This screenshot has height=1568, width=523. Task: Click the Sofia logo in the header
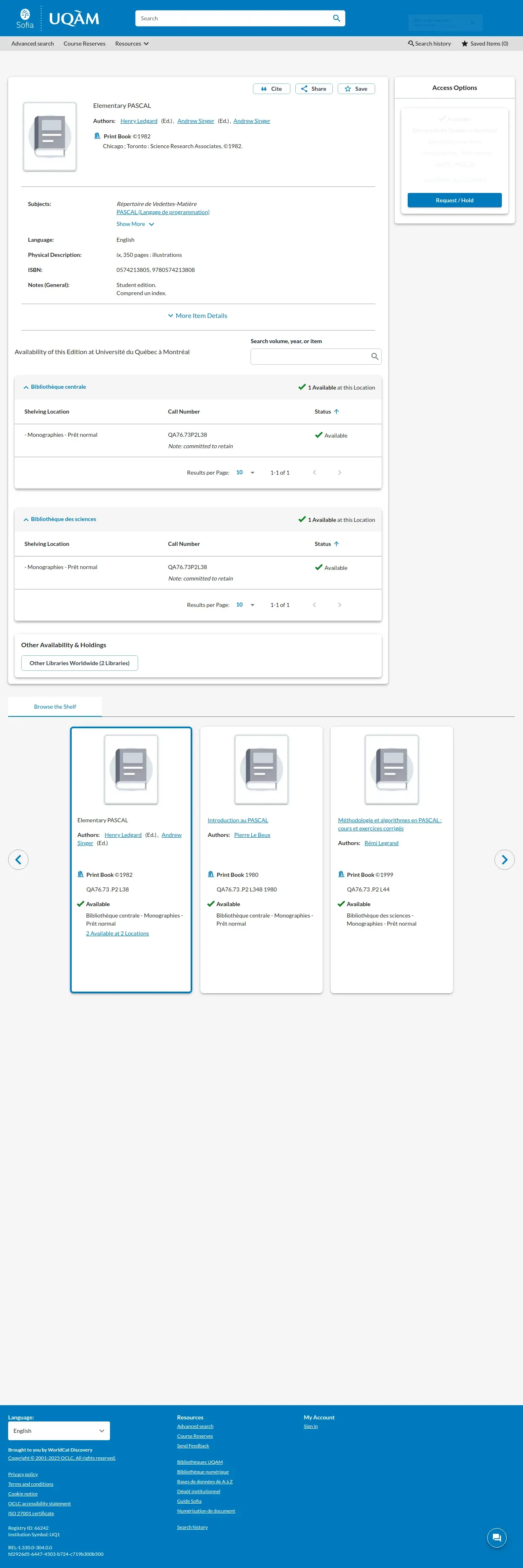[x=25, y=18]
